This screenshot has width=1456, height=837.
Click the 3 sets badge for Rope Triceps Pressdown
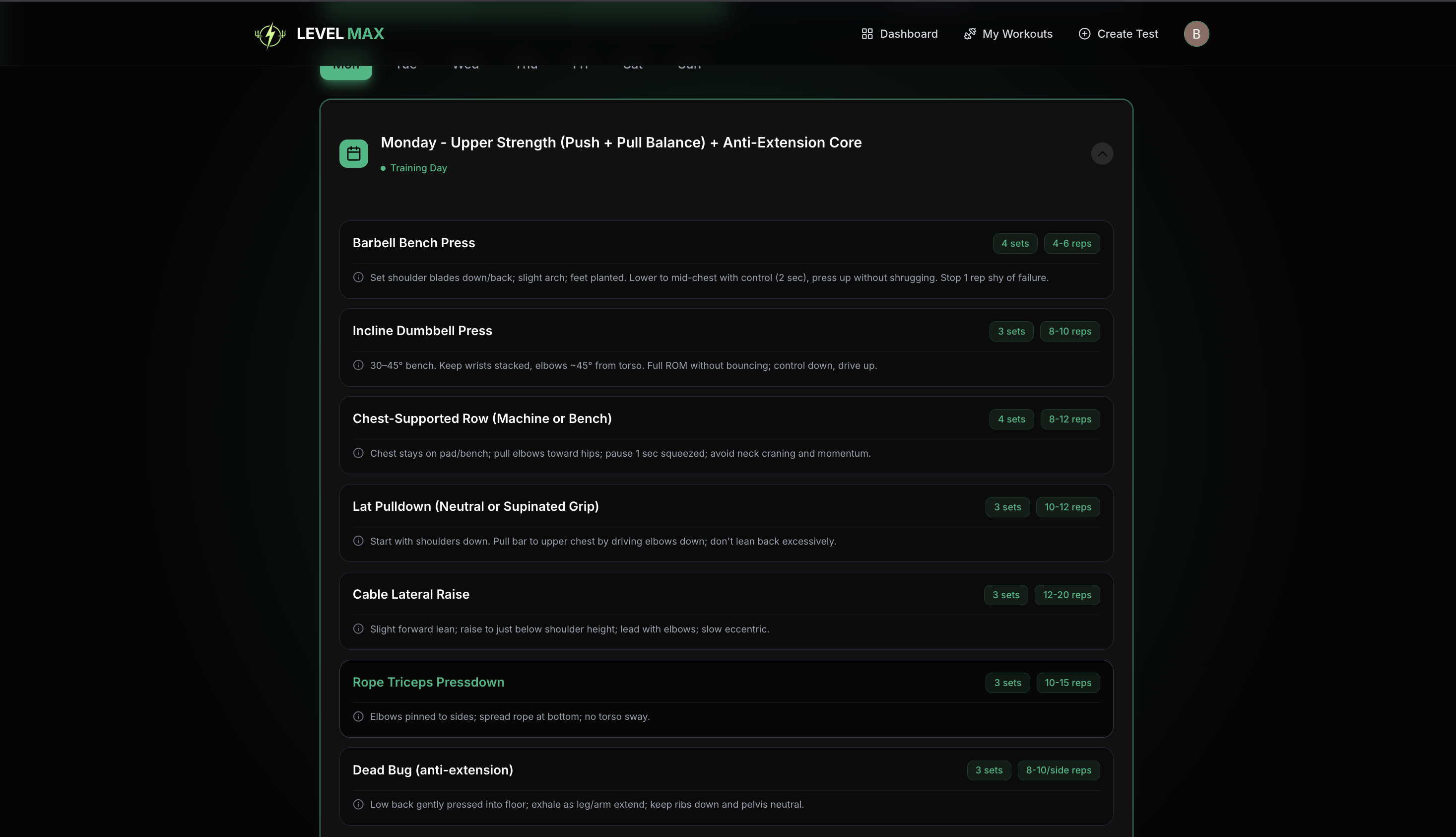[x=1008, y=683]
